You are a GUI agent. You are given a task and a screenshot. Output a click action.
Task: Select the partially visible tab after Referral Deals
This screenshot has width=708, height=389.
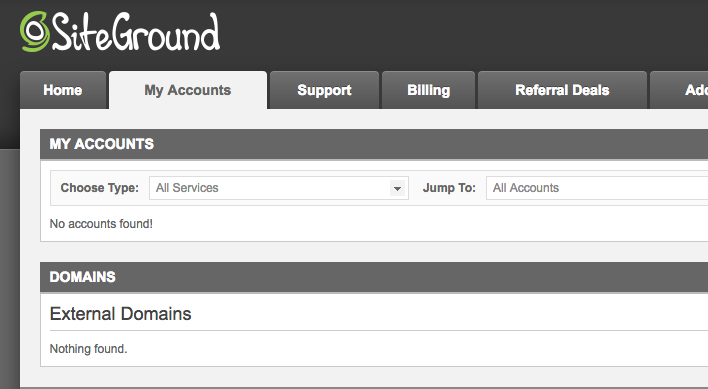(x=679, y=90)
